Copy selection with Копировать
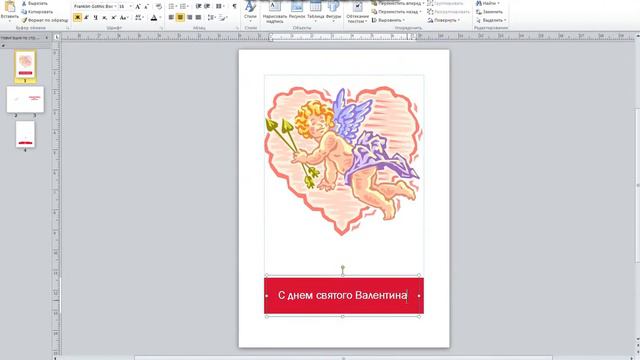The image size is (640, 360). pyautogui.click(x=37, y=12)
